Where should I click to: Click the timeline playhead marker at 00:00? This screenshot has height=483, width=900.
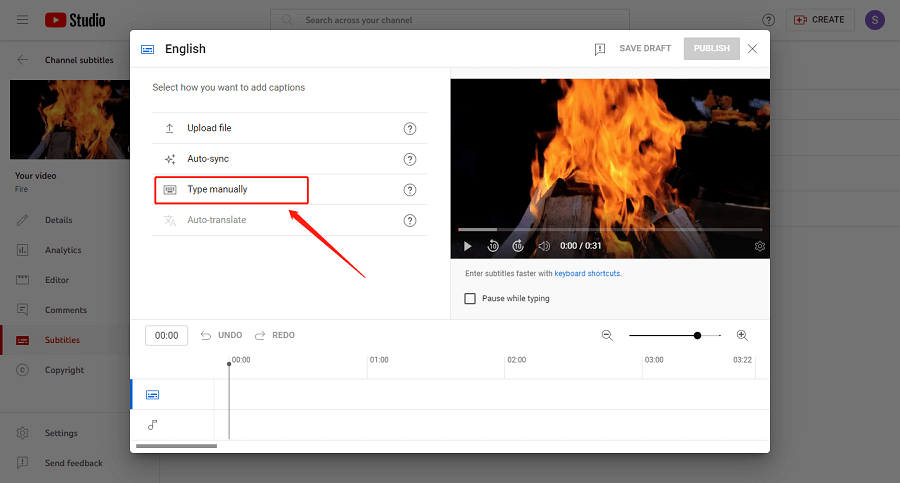tap(229, 364)
